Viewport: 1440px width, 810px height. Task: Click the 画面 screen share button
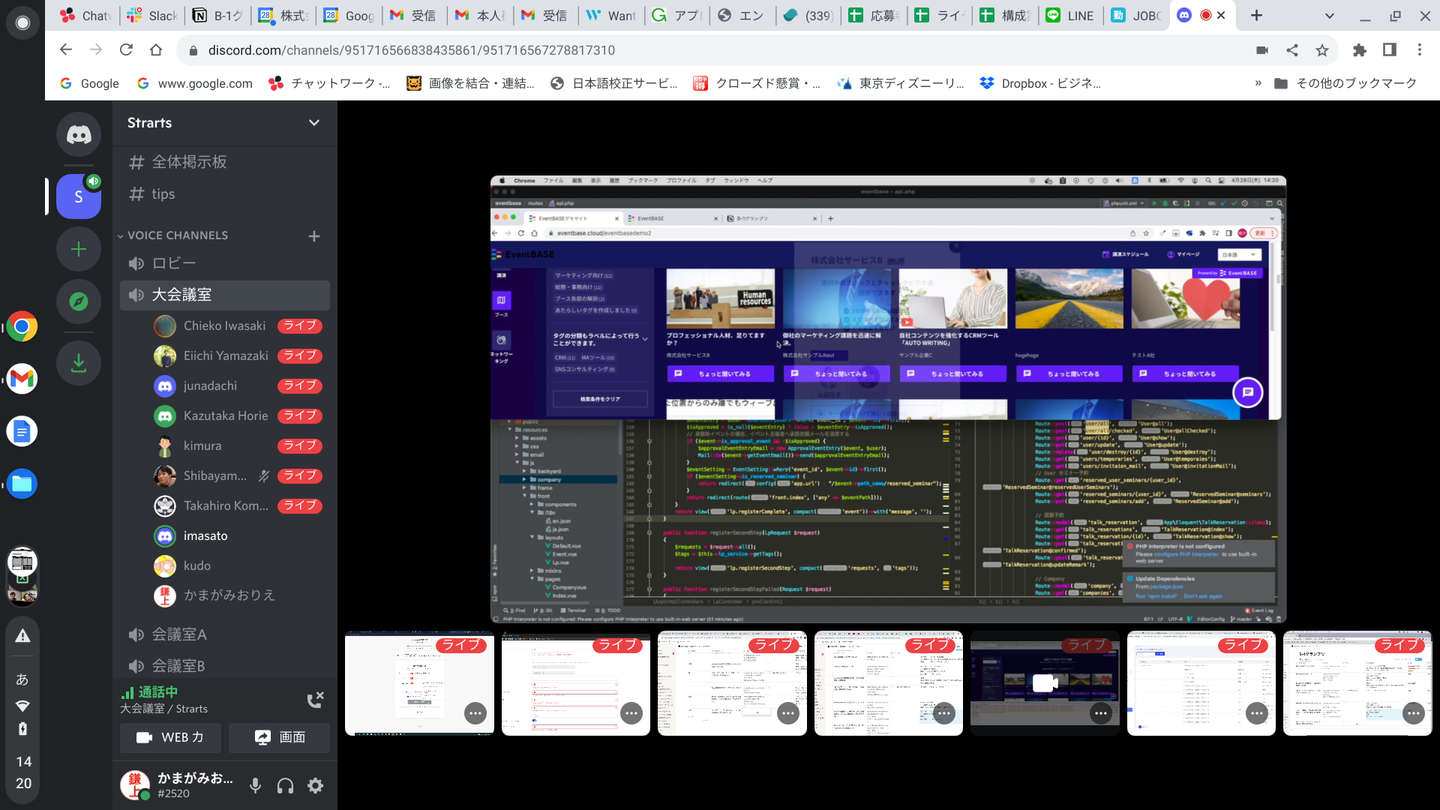(280, 737)
